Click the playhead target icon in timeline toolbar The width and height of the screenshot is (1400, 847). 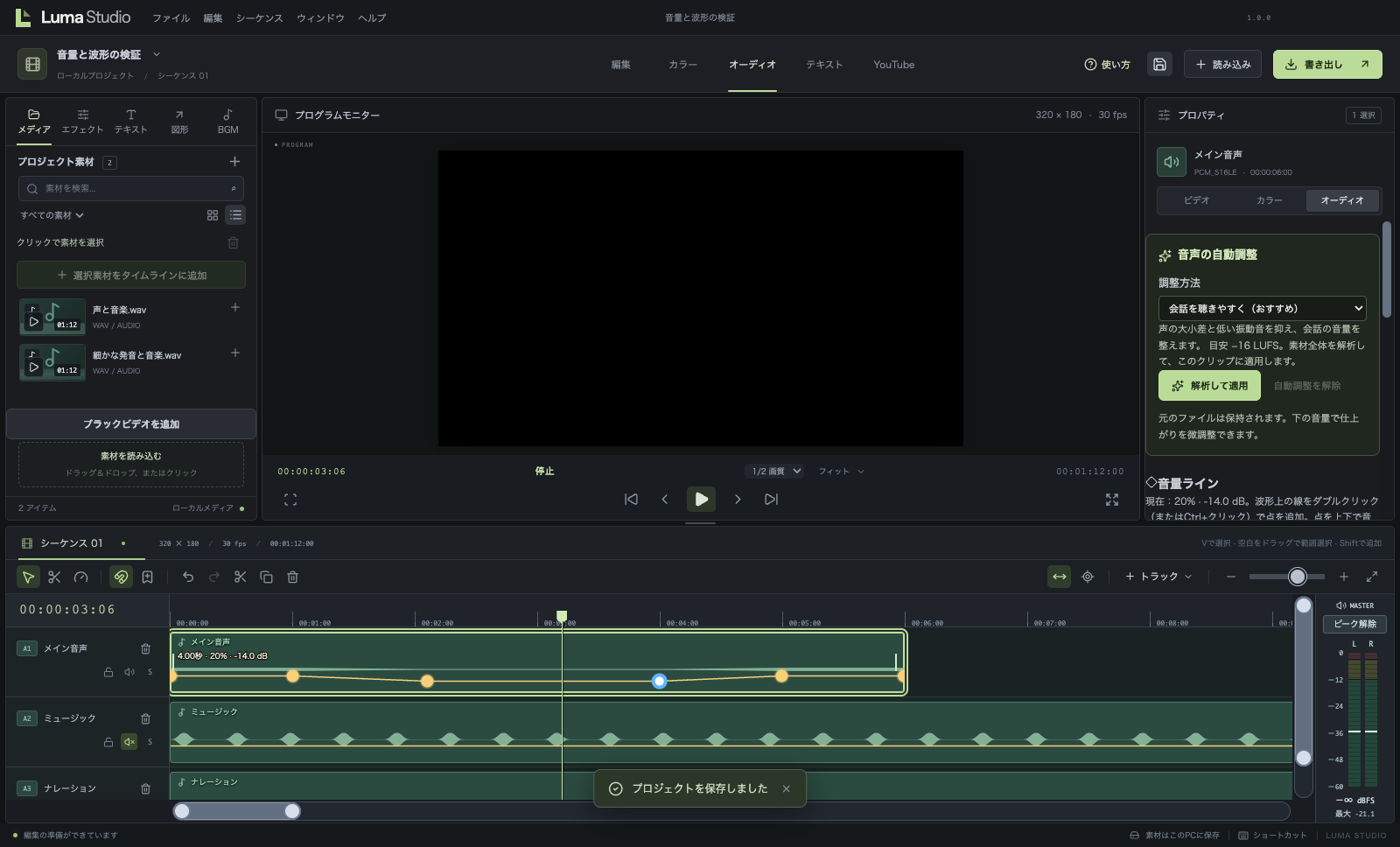(1088, 577)
